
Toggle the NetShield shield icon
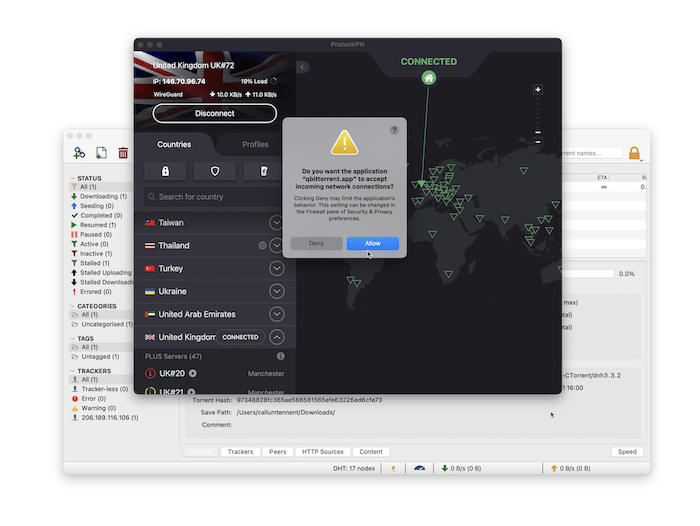215,171
